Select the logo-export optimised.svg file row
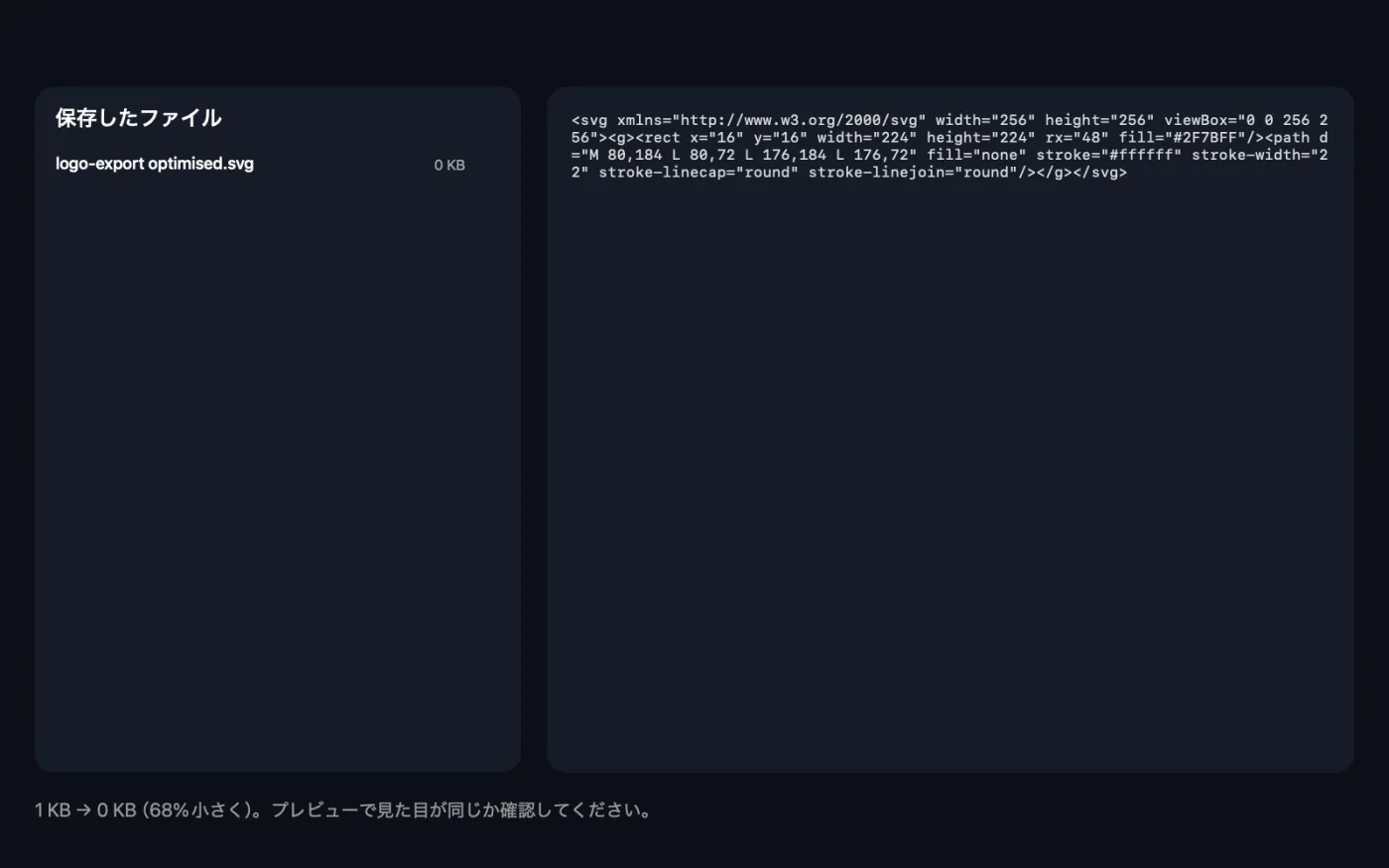Screen dimensions: 1389x868 [260, 165]
